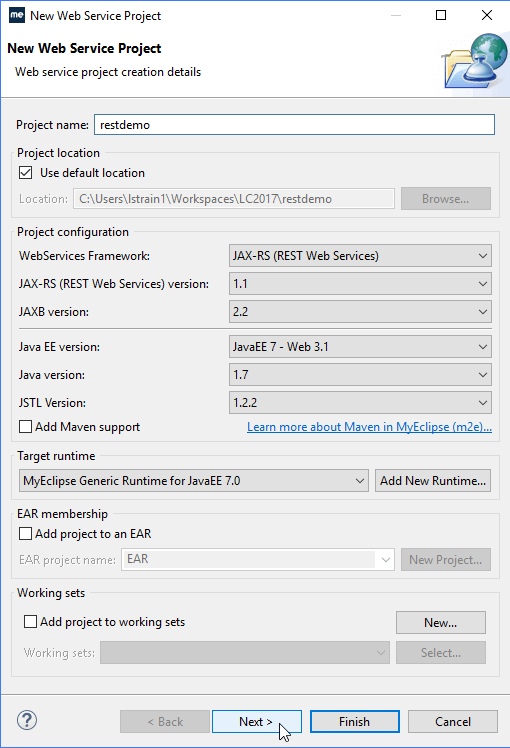
Task: Close the New Web Service Project dialog
Action: [487, 15]
